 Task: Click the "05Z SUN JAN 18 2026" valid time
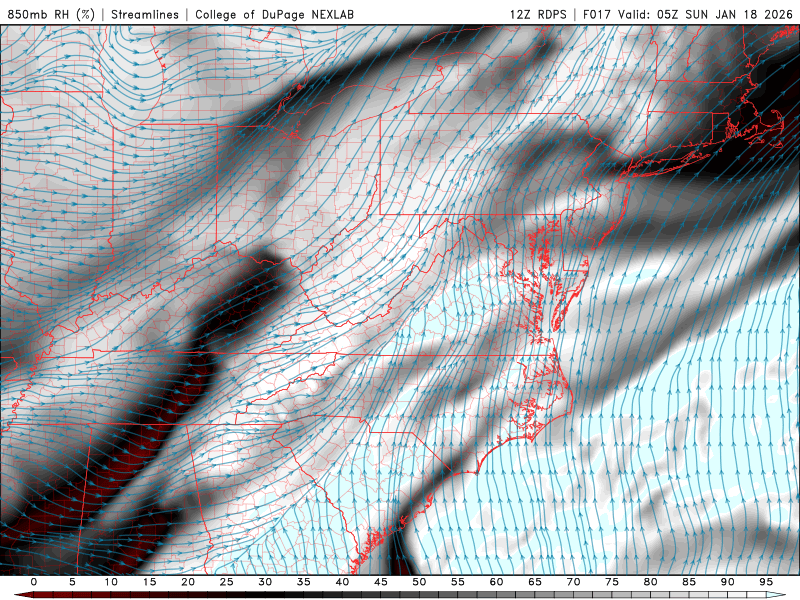[x=725, y=14]
